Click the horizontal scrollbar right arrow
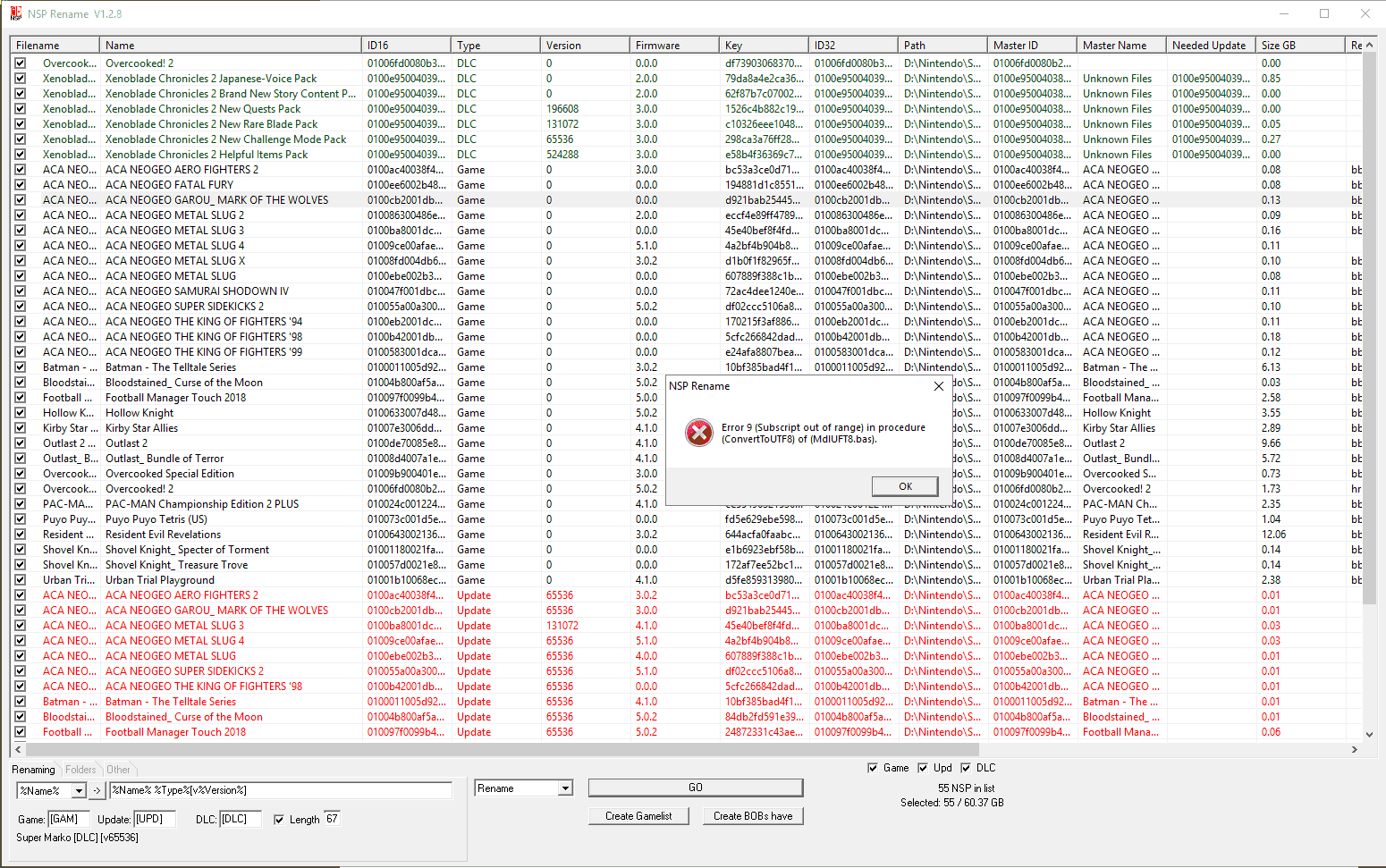1386x868 pixels. (1355, 749)
